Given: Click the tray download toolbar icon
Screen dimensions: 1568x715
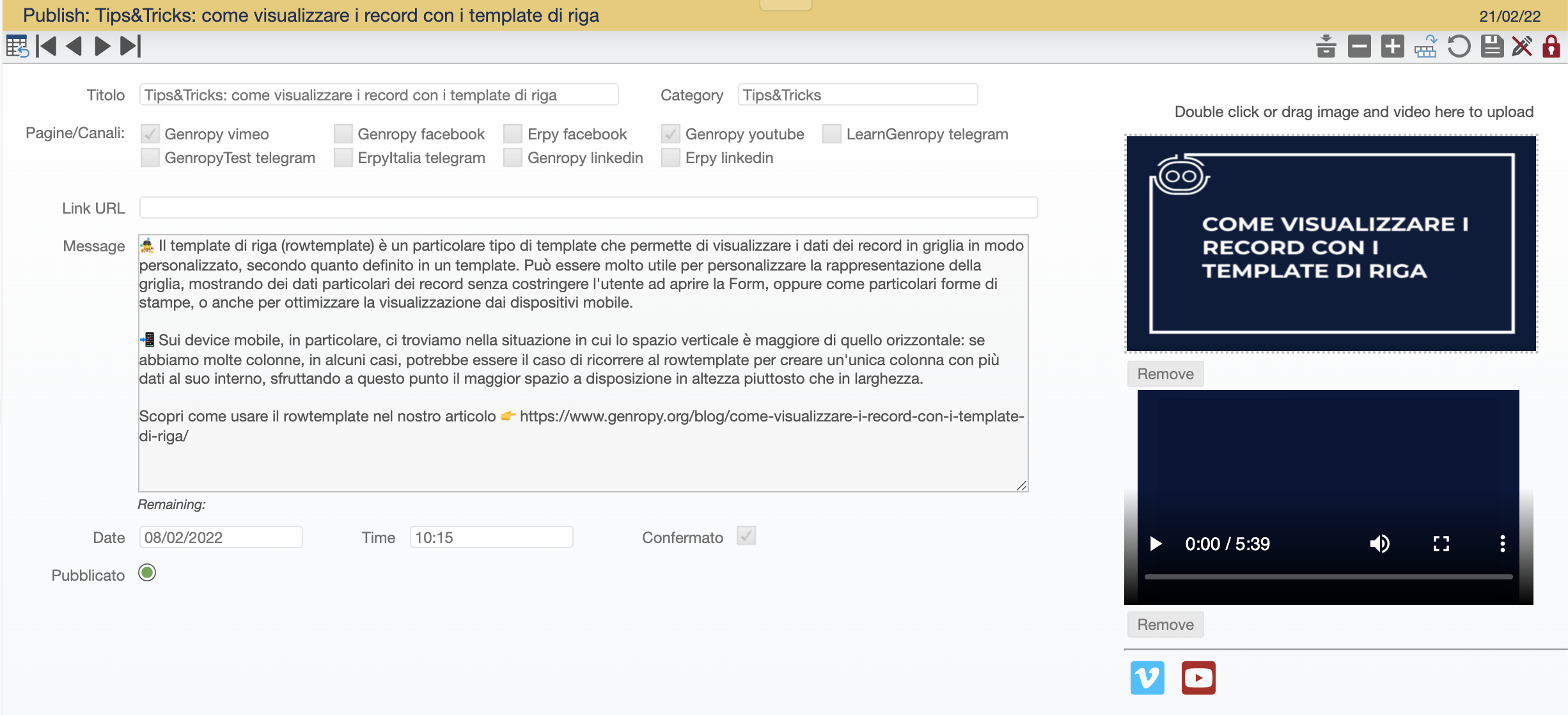Looking at the screenshot, I should point(1326,46).
